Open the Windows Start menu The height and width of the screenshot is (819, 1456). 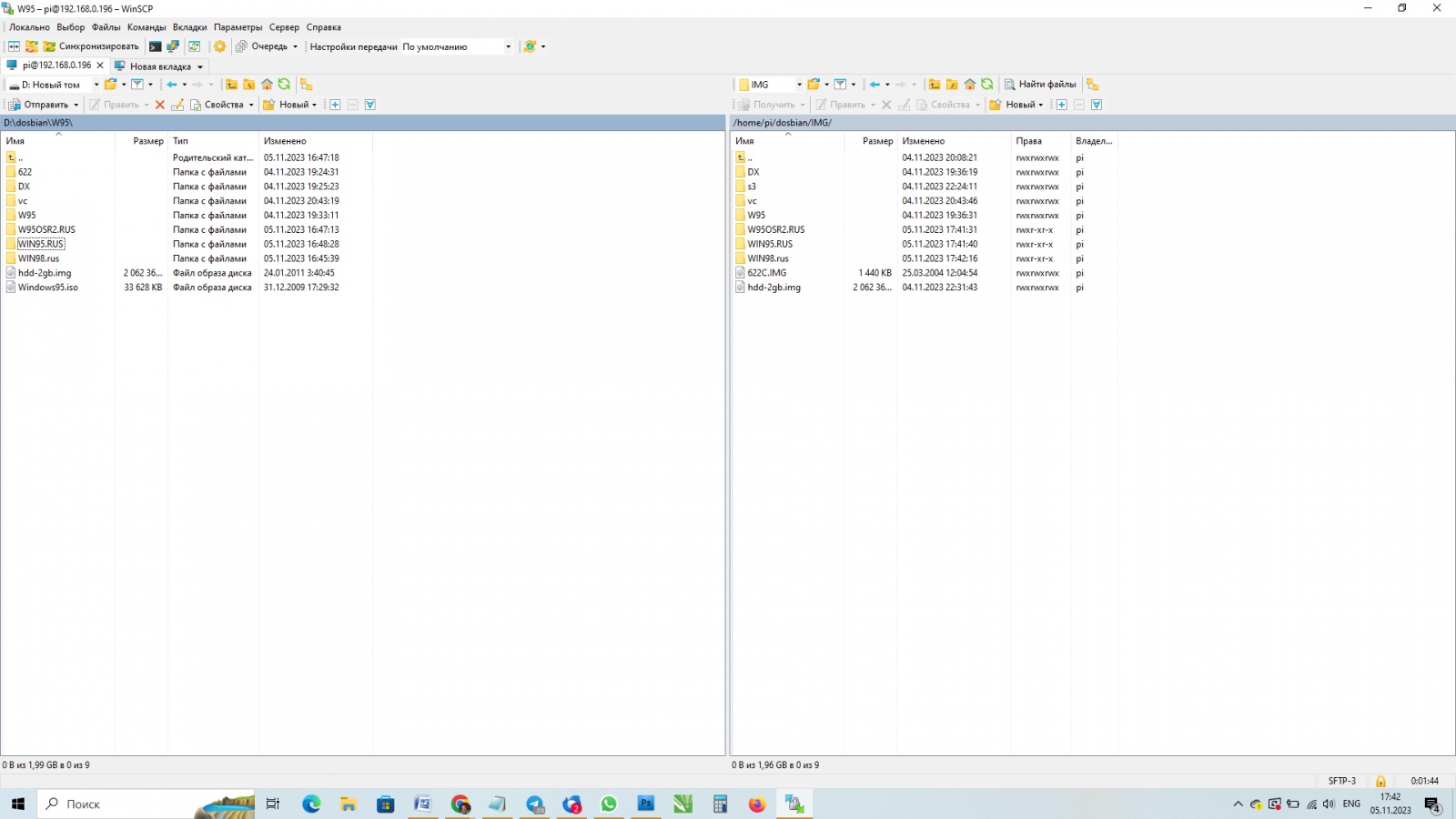(18, 804)
